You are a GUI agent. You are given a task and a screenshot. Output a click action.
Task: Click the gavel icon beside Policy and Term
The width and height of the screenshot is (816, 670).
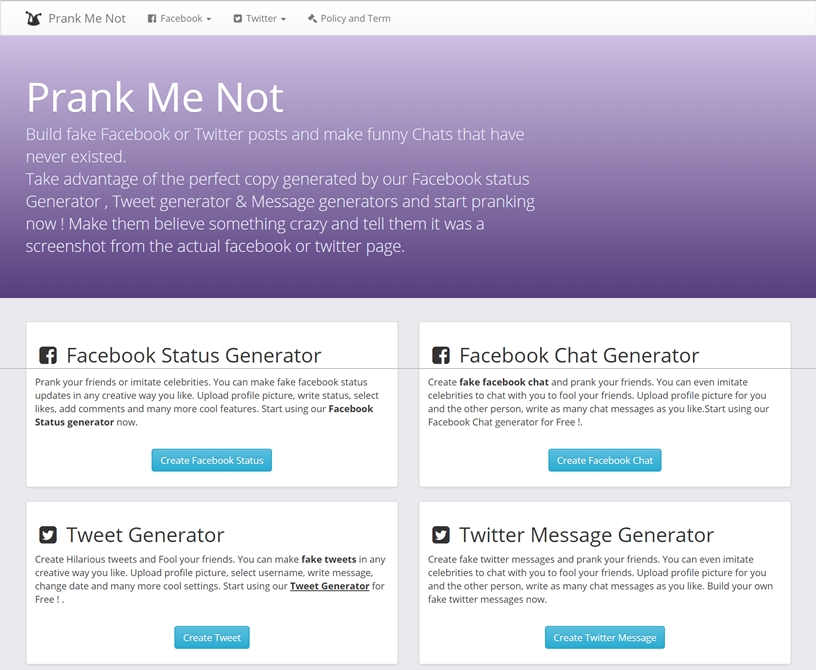pos(312,18)
